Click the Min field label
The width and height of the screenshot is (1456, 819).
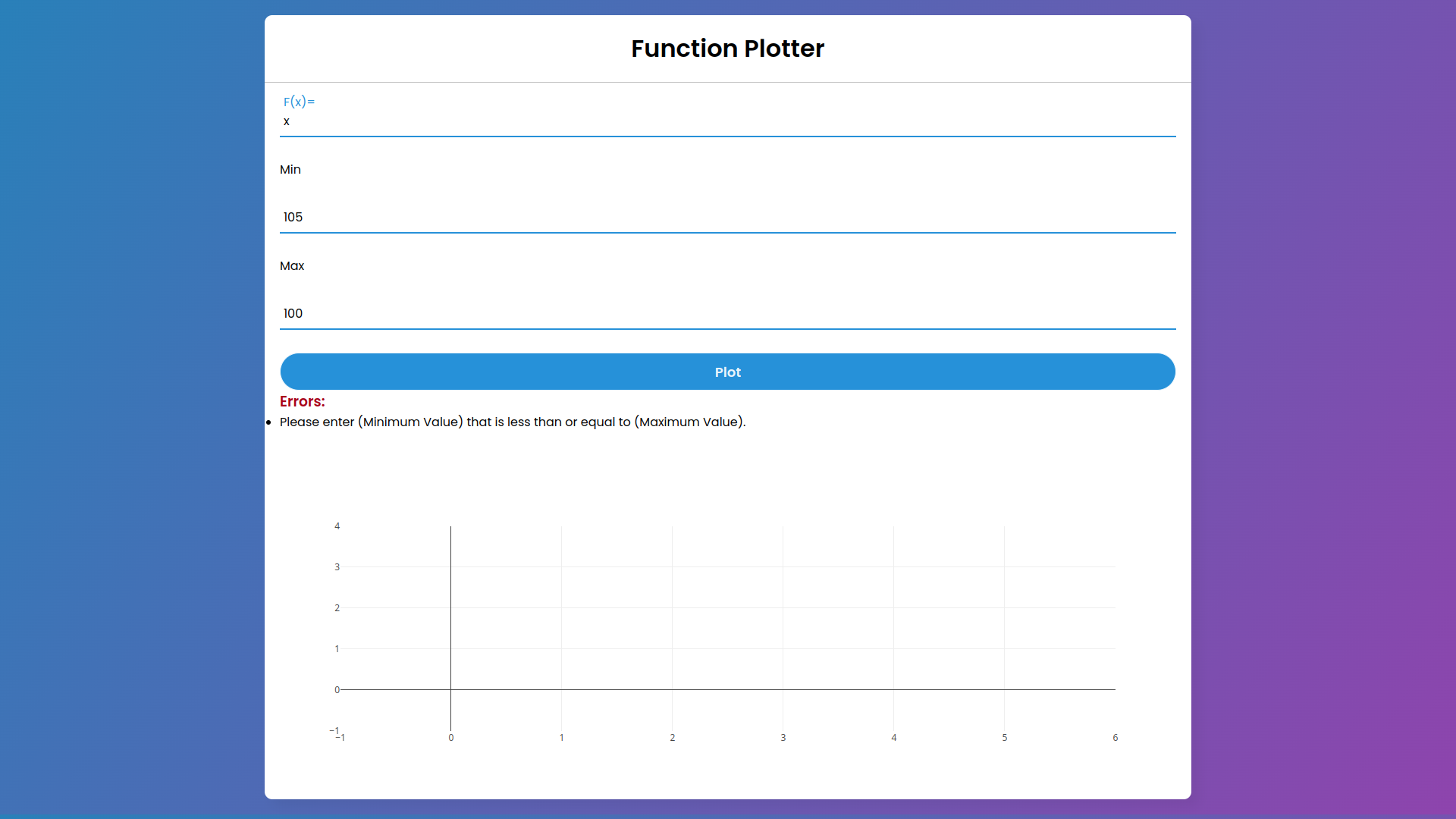point(290,170)
